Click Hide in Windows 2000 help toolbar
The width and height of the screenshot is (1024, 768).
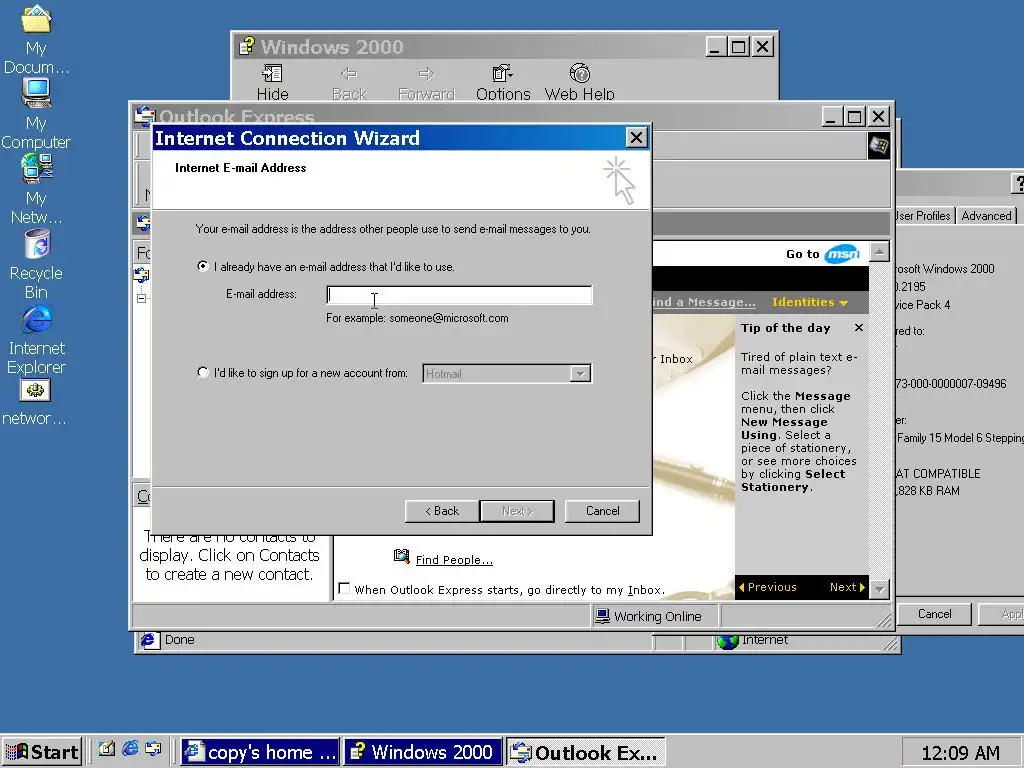point(272,82)
